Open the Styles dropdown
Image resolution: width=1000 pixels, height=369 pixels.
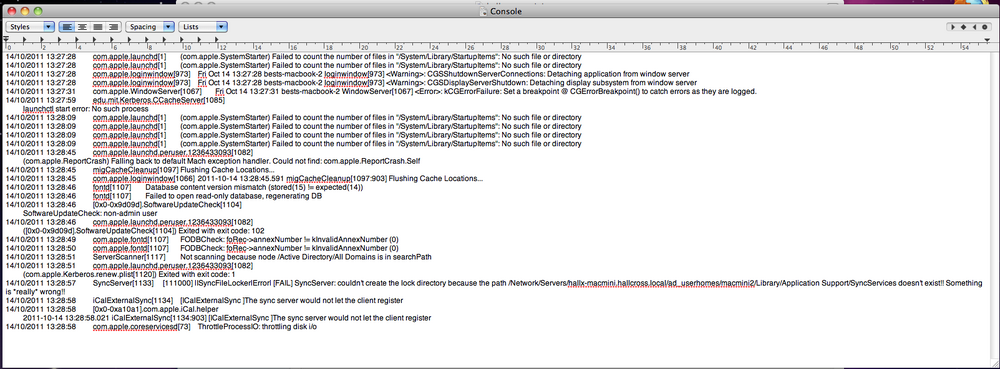[30, 27]
